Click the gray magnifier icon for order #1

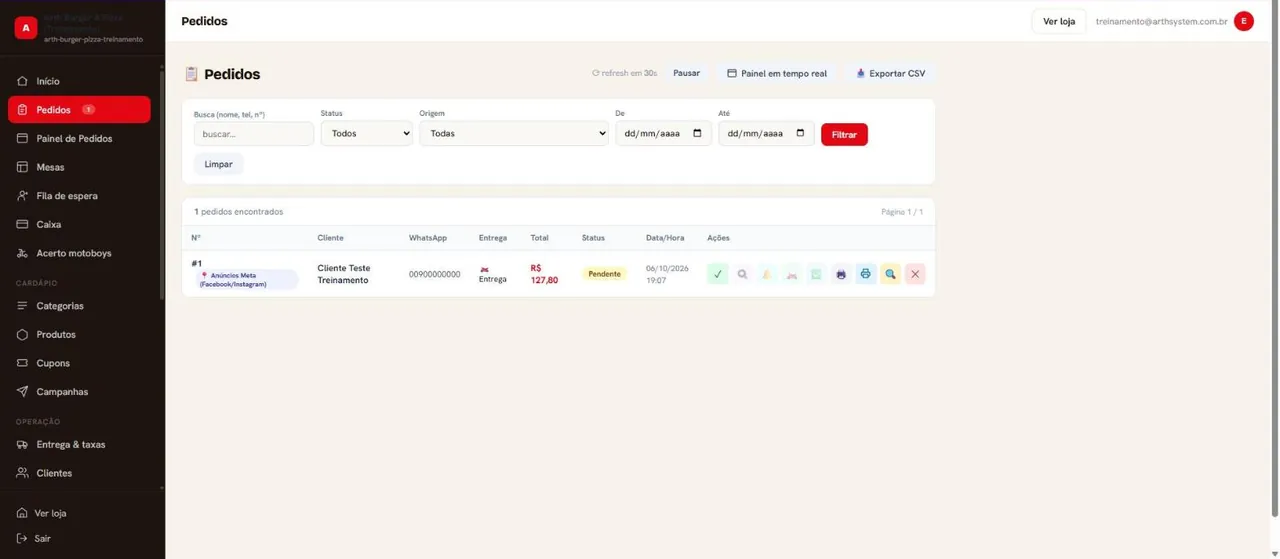point(742,274)
